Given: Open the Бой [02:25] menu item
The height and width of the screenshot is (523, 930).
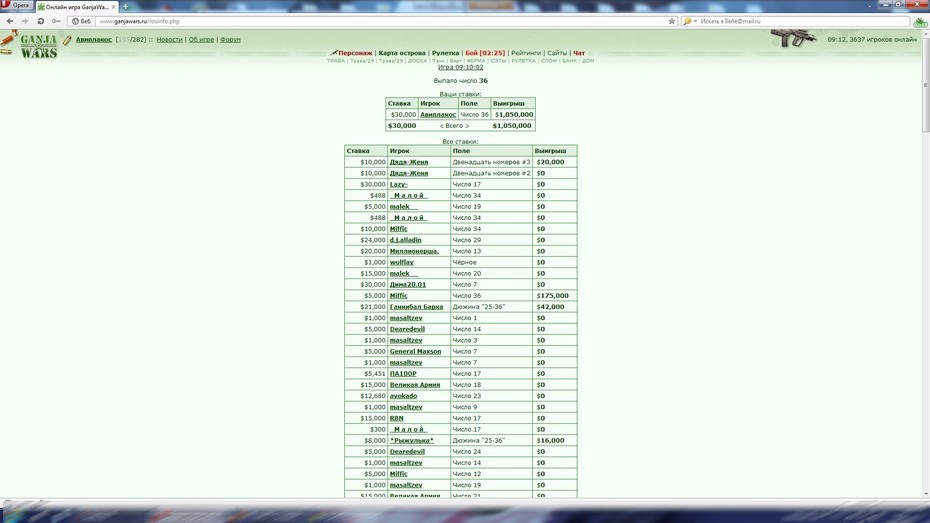Looking at the screenshot, I should 485,53.
